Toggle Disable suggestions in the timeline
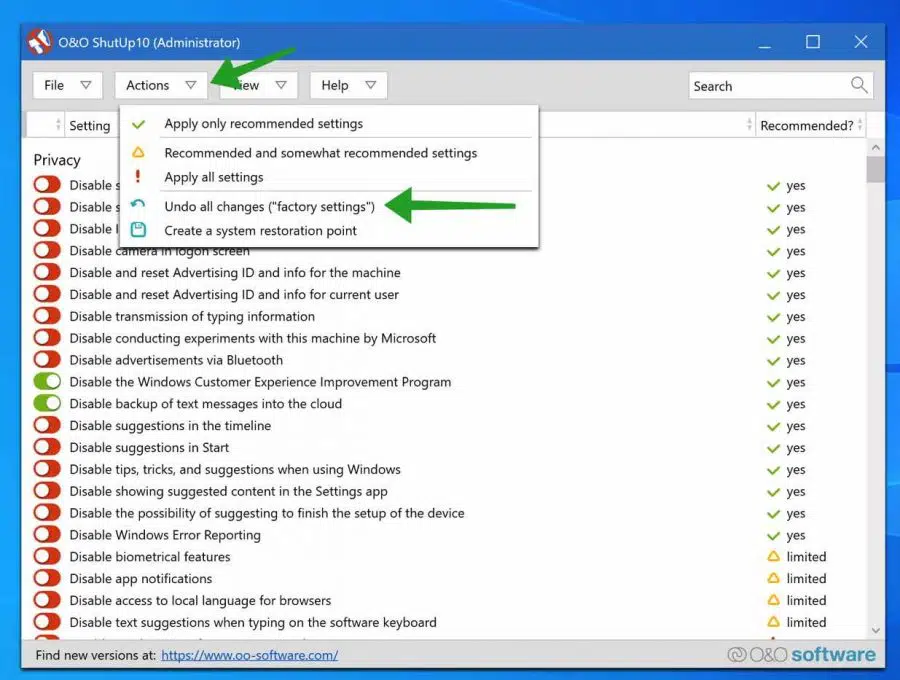The width and height of the screenshot is (900, 680). click(47, 425)
